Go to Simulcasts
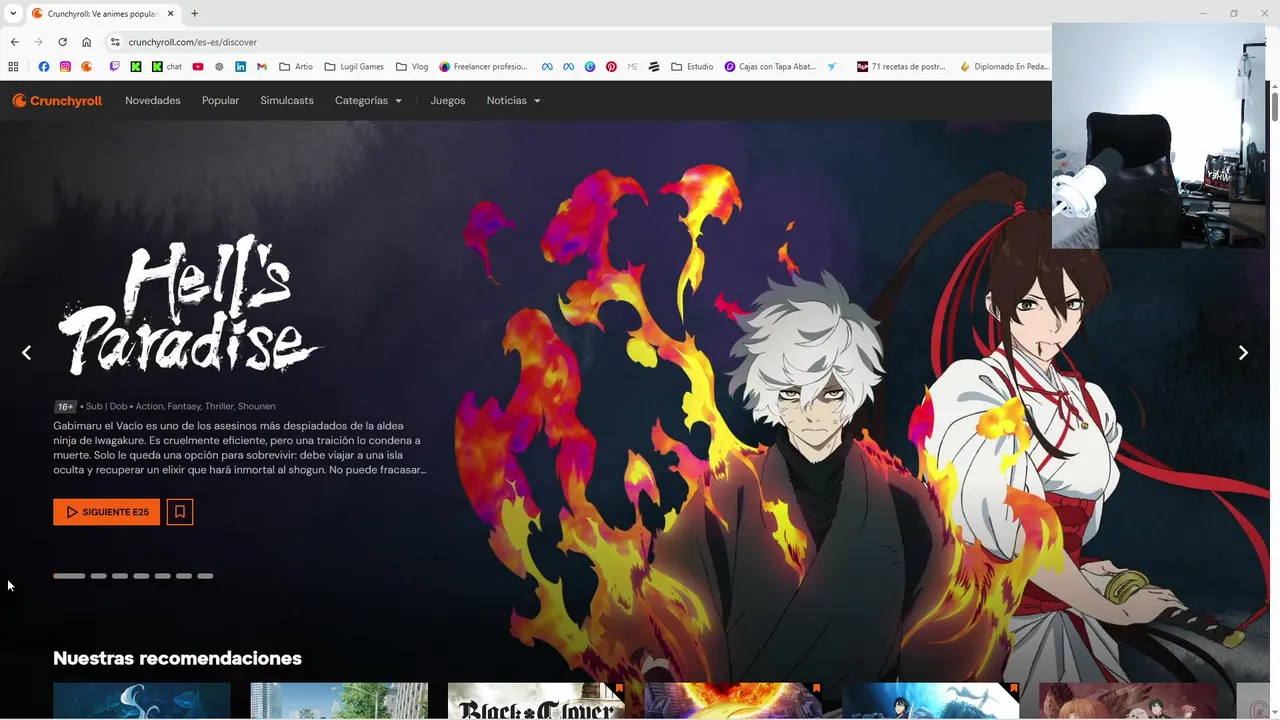 tap(287, 101)
